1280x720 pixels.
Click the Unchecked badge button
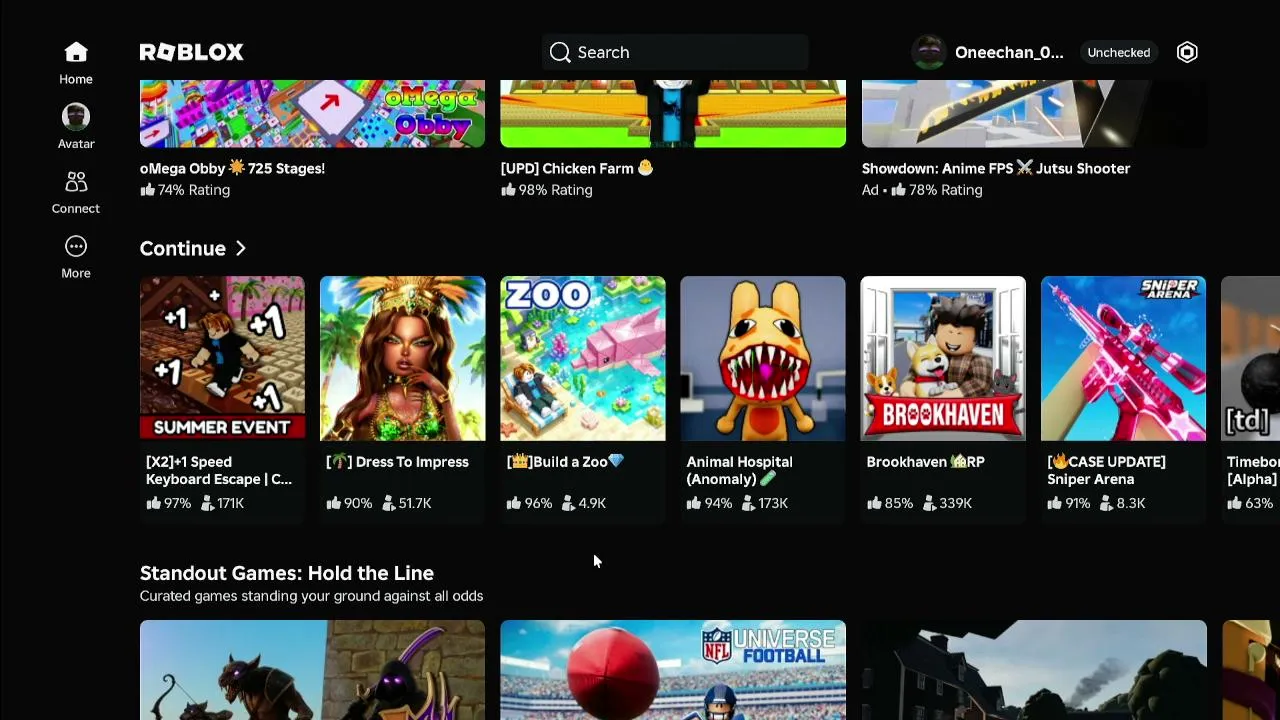point(1119,52)
